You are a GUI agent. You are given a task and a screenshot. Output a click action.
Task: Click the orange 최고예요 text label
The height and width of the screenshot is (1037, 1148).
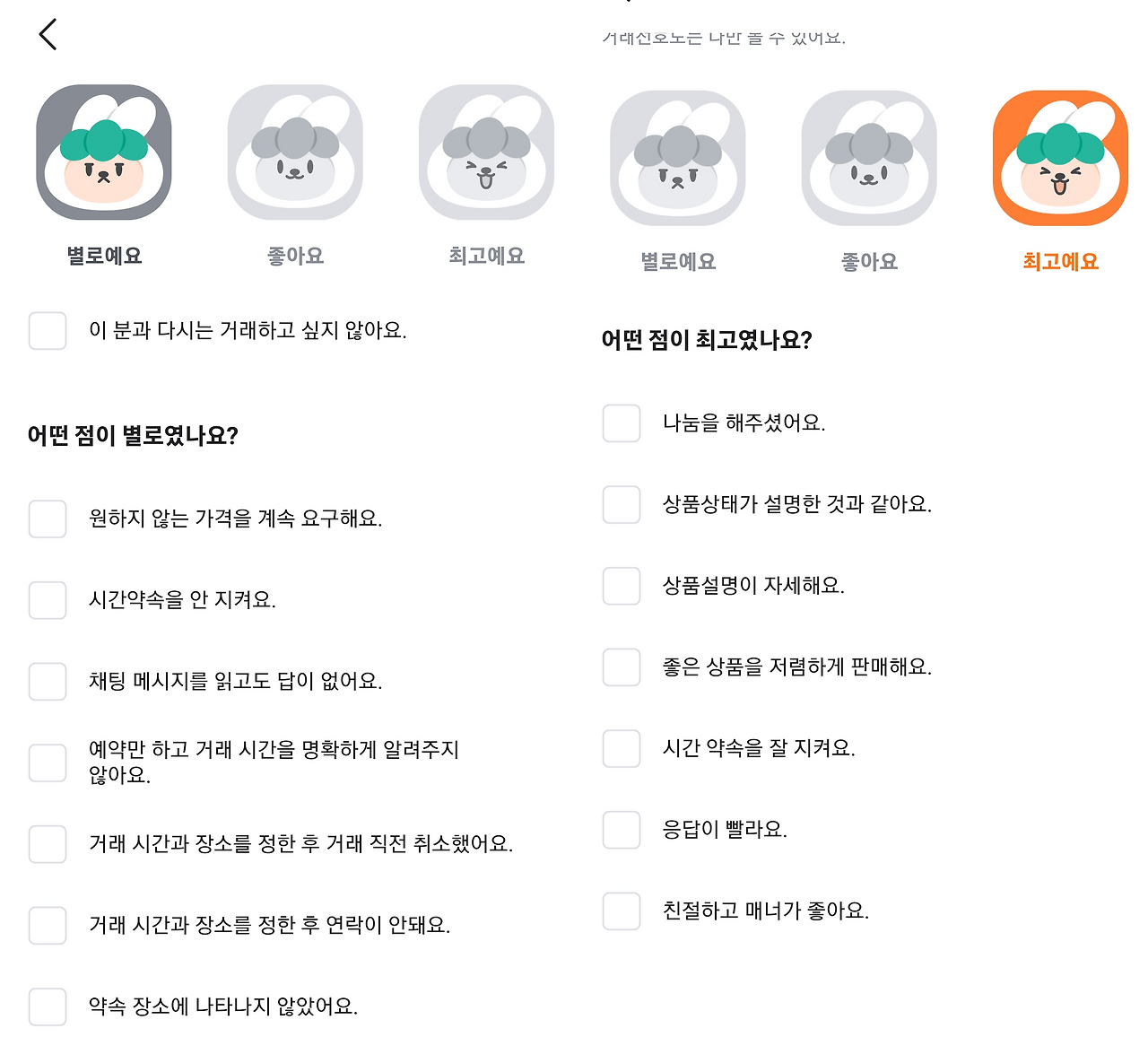(1060, 261)
